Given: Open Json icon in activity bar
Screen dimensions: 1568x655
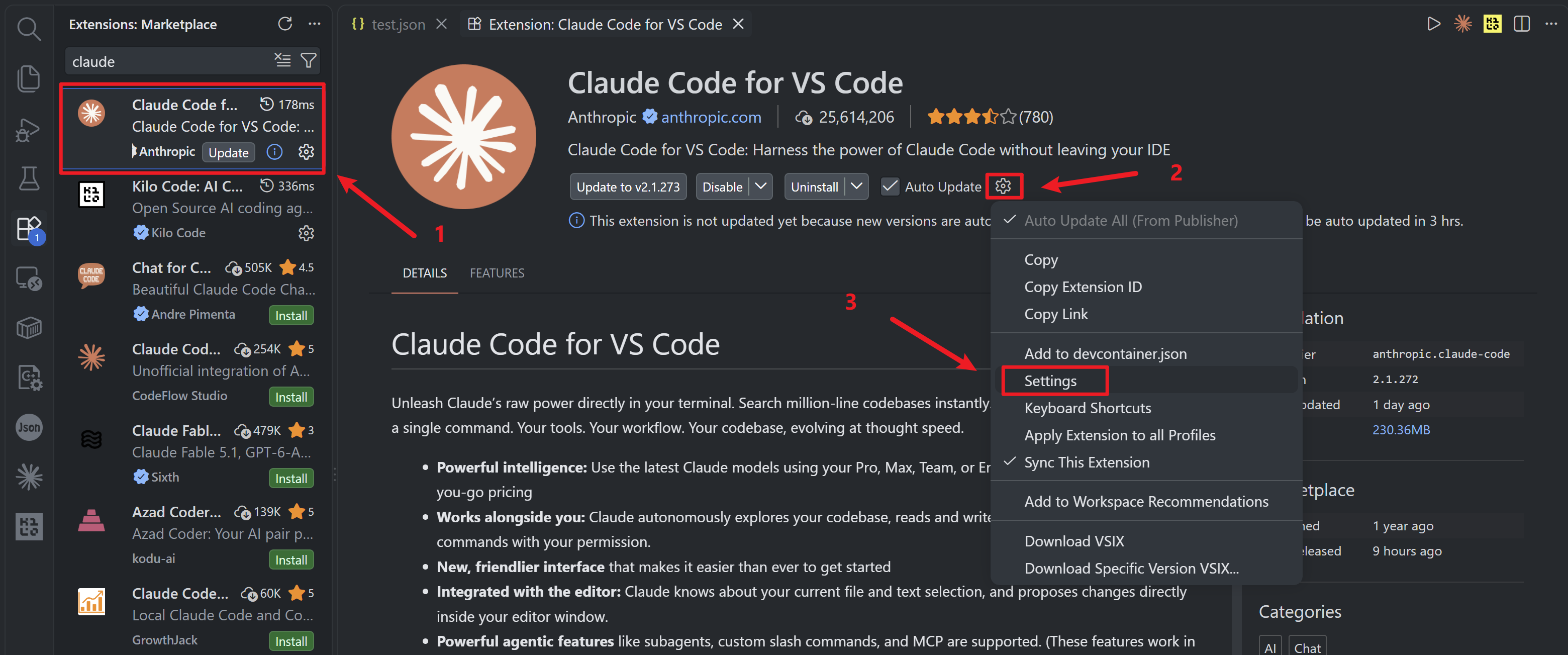Looking at the screenshot, I should coord(29,427).
